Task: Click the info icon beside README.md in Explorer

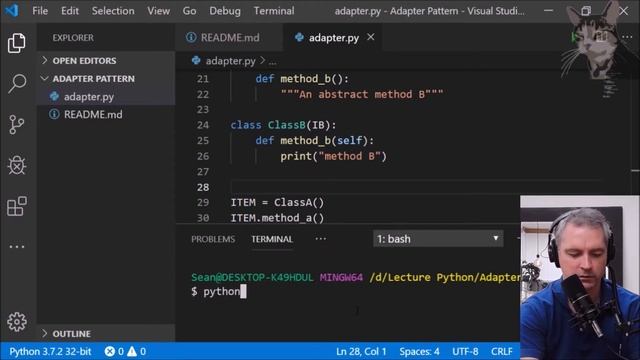Action: (54, 114)
